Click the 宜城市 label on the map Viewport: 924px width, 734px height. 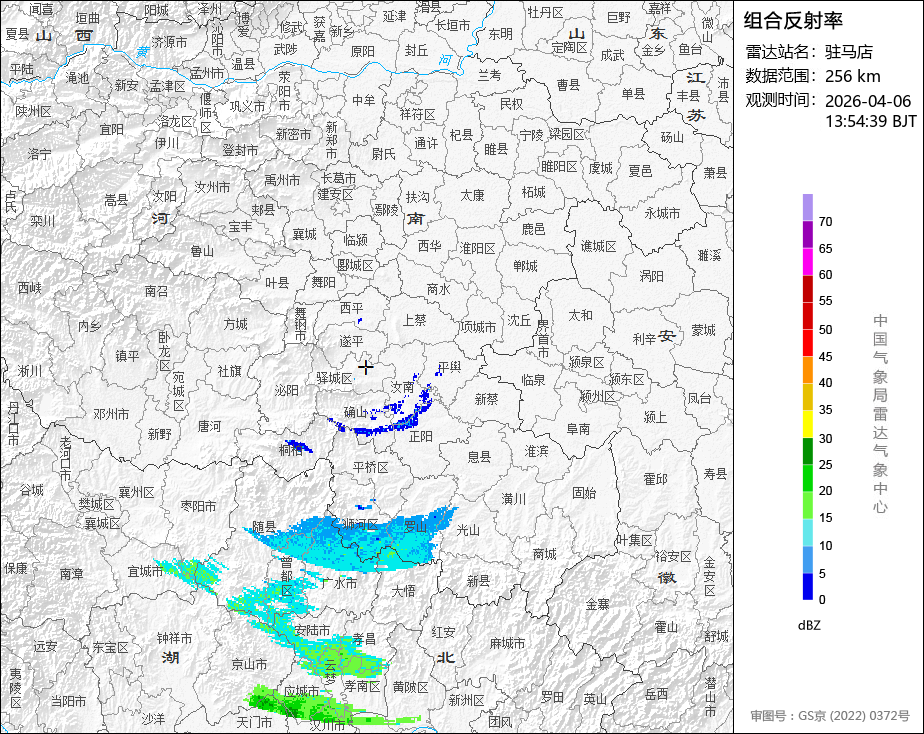(x=146, y=571)
